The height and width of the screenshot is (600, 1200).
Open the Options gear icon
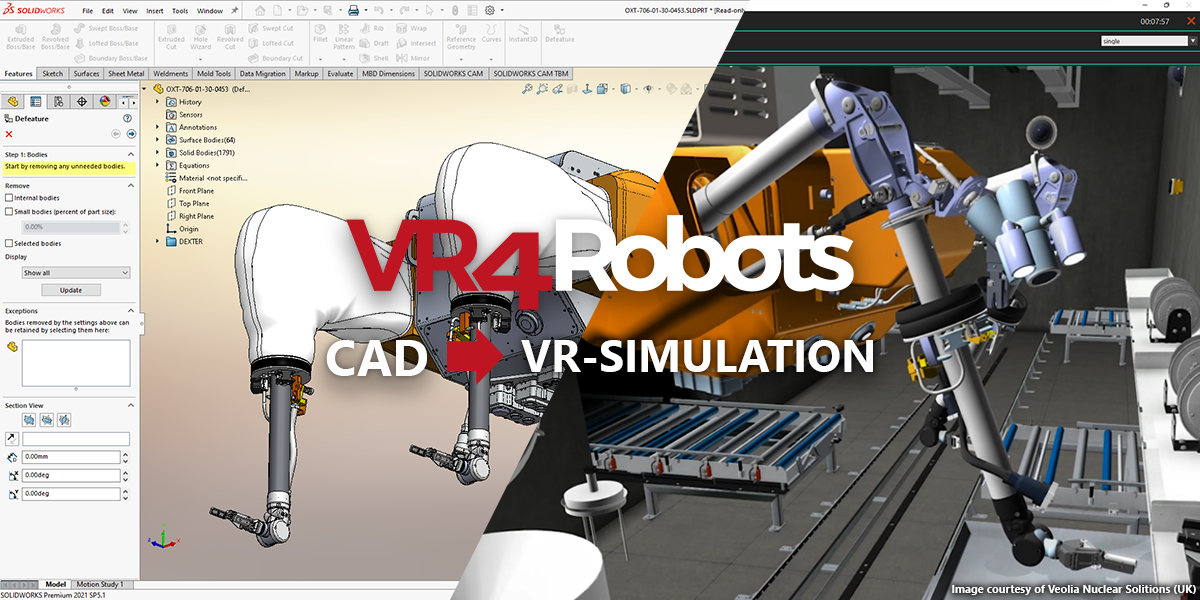pyautogui.click(x=489, y=10)
